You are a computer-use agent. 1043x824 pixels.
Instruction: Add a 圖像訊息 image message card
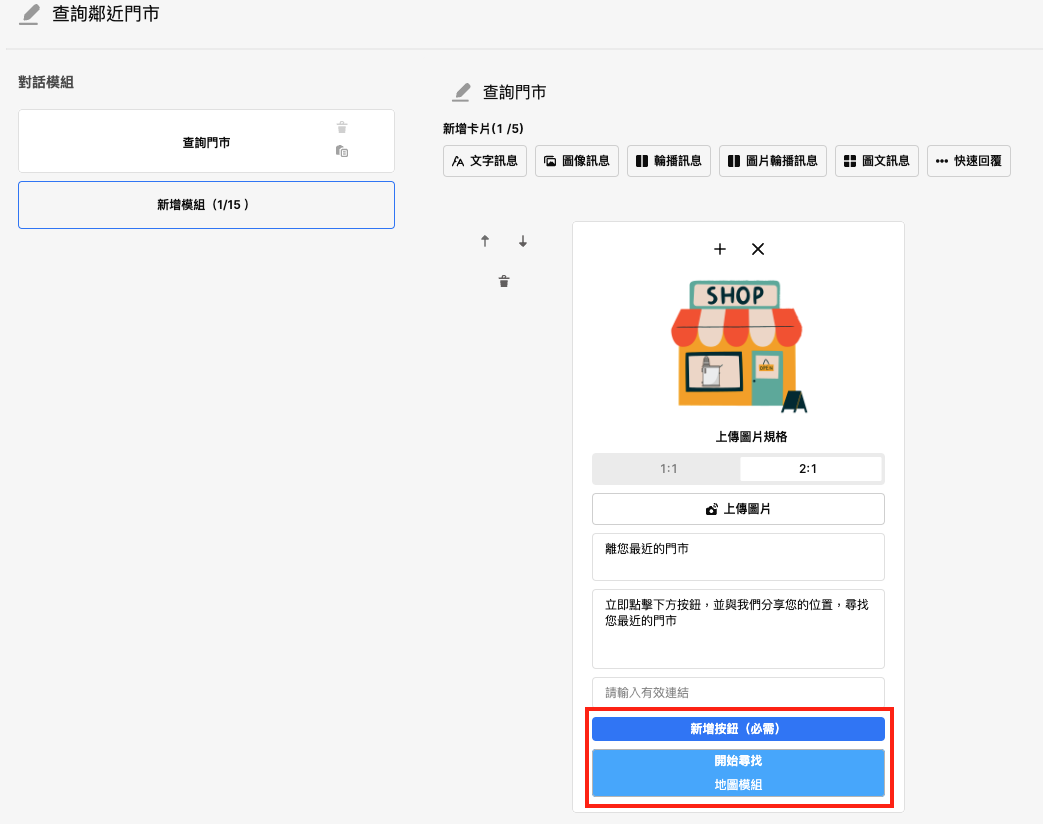pos(577,161)
